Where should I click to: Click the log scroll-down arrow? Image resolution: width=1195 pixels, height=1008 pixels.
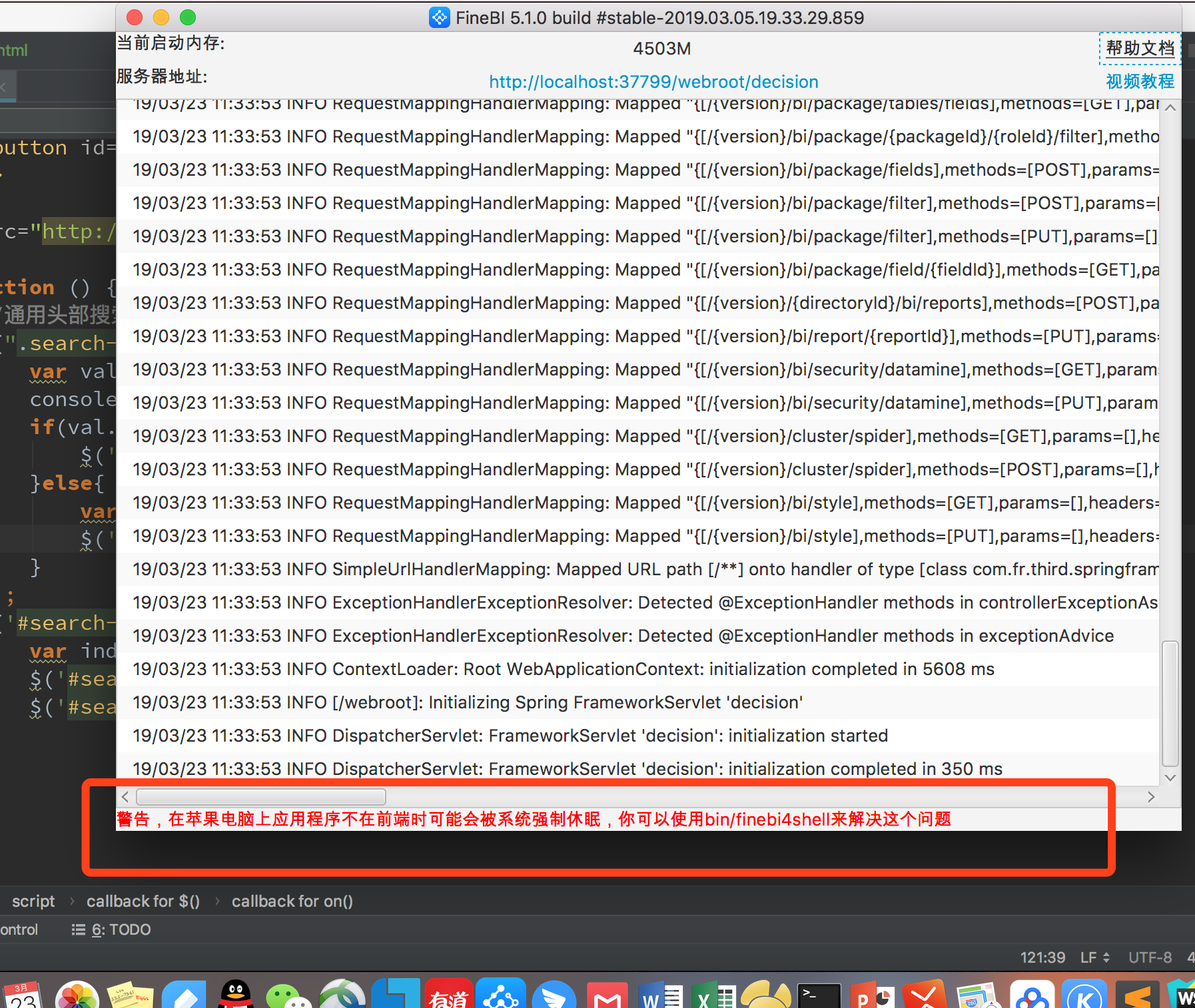[x=1170, y=777]
